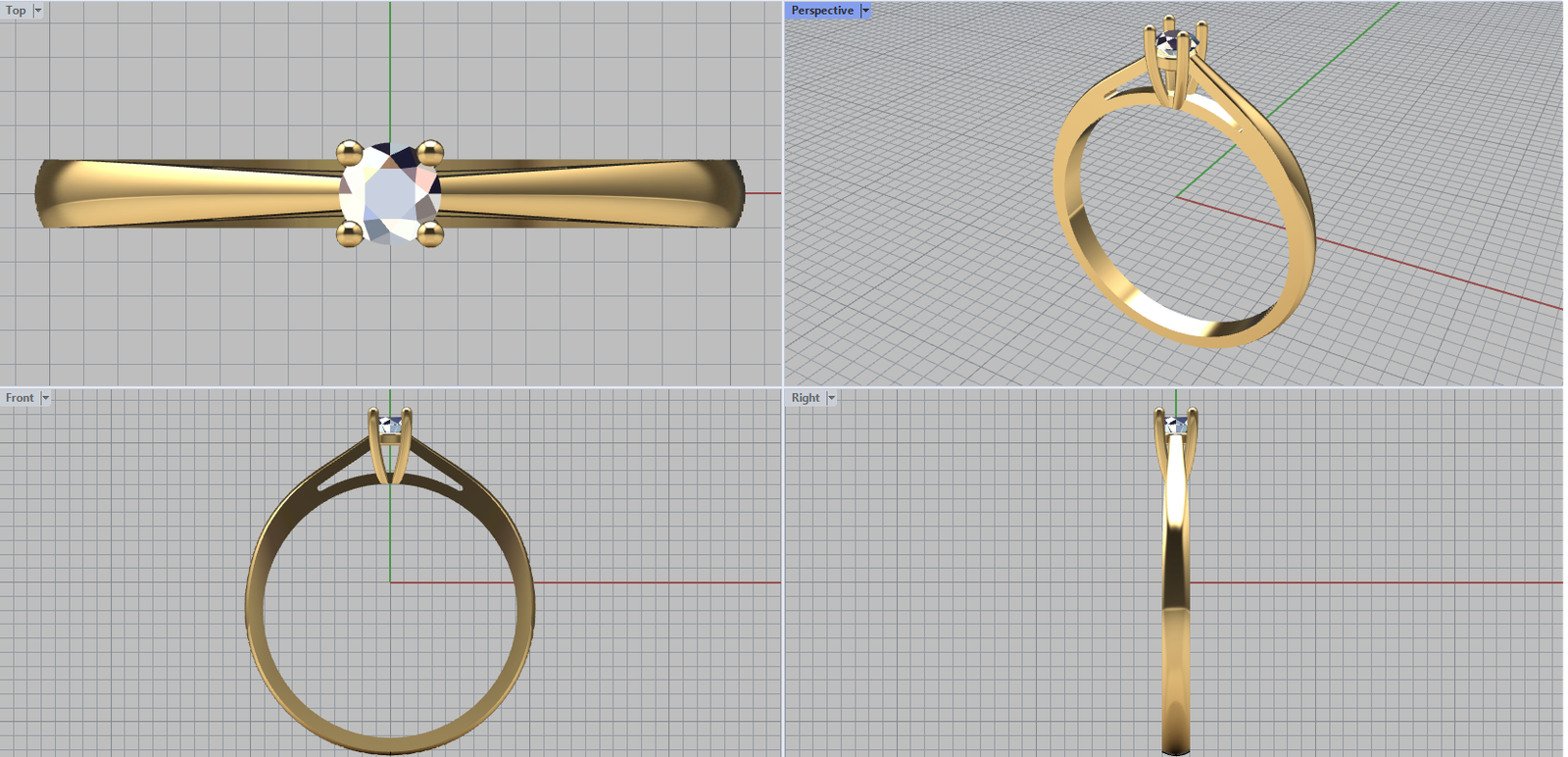This screenshot has height=757, width=1568.
Task: Click the Front viewport title label
Action: (x=19, y=398)
